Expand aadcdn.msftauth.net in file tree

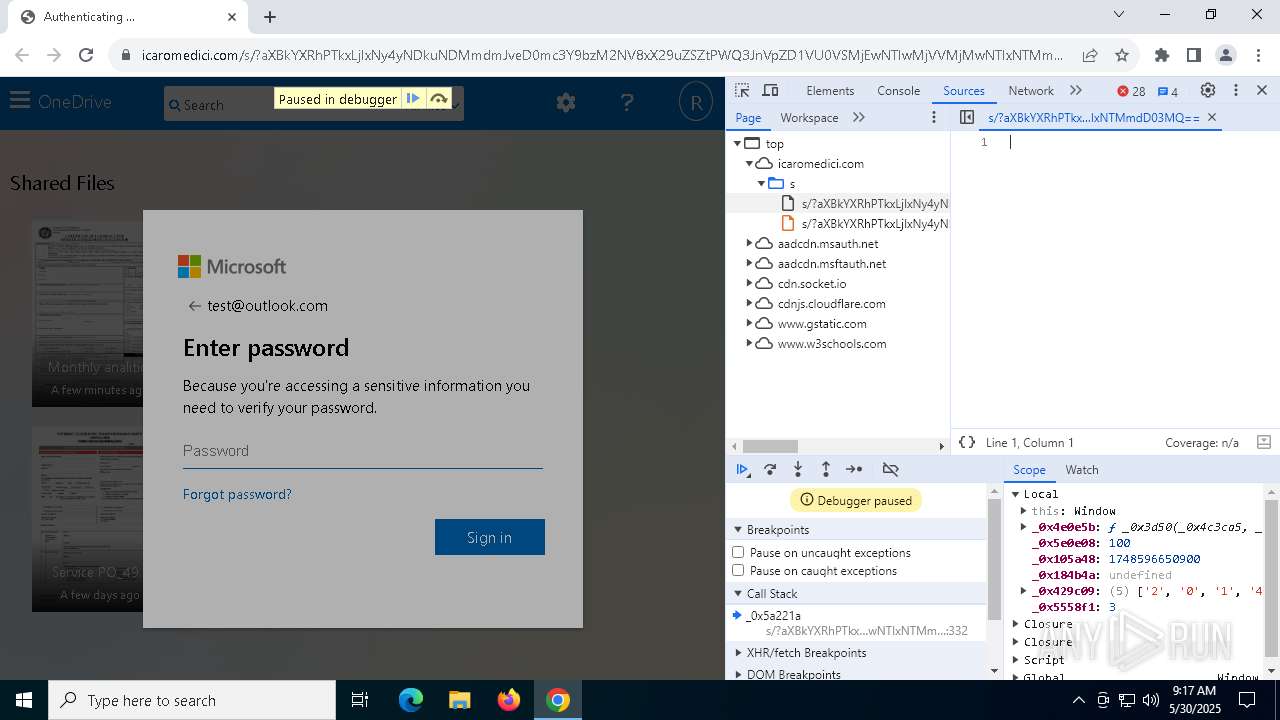(749, 263)
